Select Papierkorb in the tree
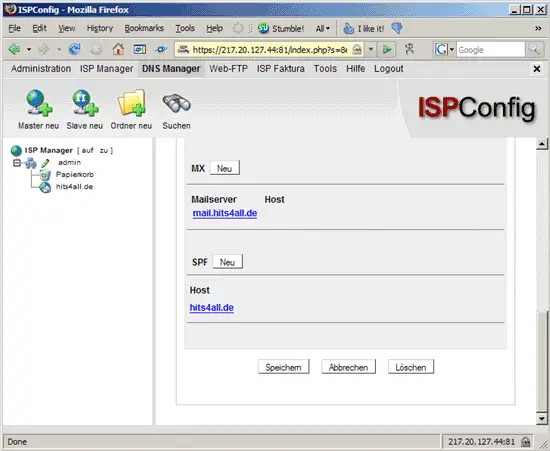This screenshot has width=550, height=451. tap(75, 174)
